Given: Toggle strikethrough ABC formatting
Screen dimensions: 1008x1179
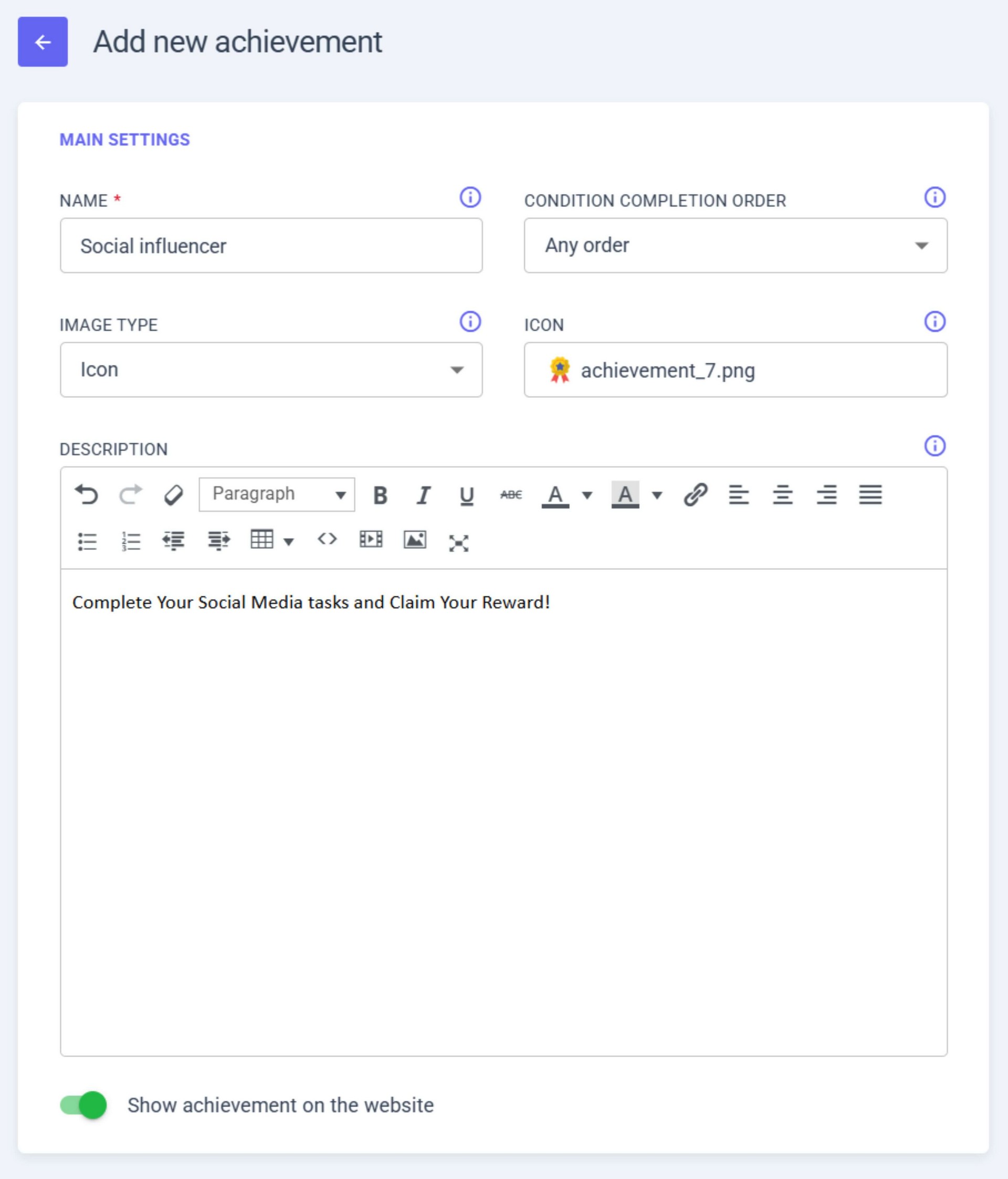Looking at the screenshot, I should pos(510,494).
